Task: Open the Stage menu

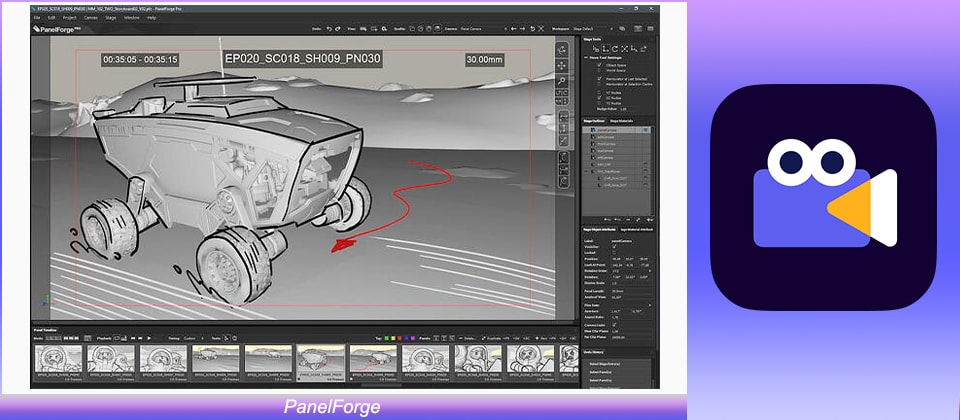Action: [111, 18]
